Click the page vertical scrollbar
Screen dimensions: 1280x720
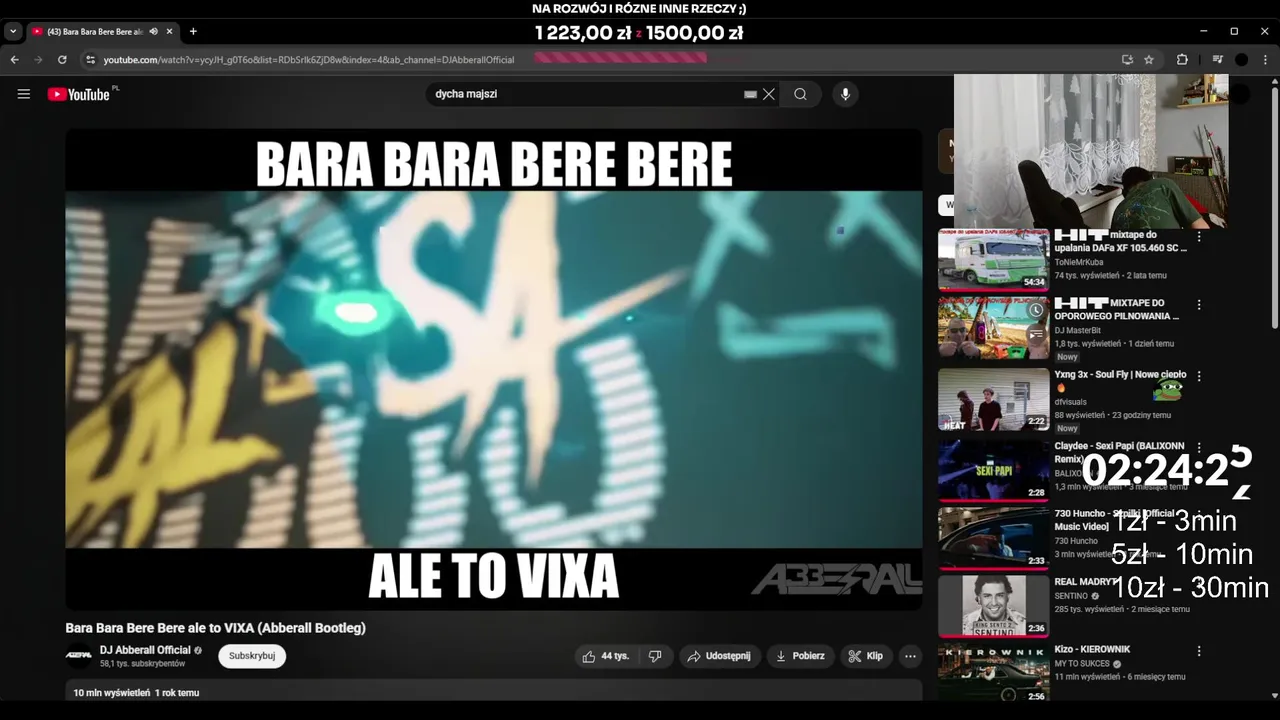1274,210
